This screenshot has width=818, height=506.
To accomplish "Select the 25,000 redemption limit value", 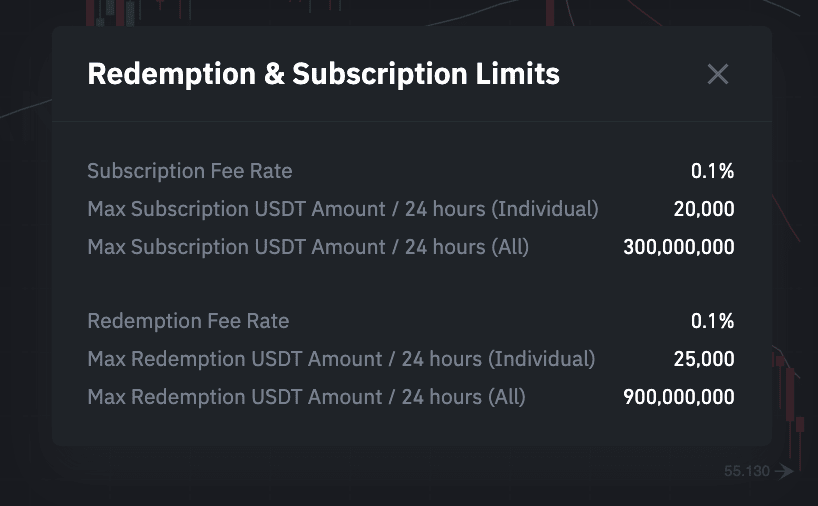I will 704,359.
